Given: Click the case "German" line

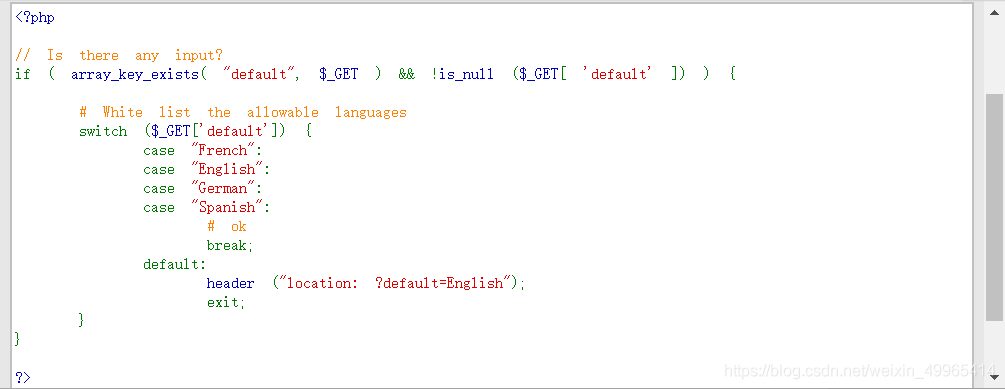Looking at the screenshot, I should pyautogui.click(x=203, y=189).
